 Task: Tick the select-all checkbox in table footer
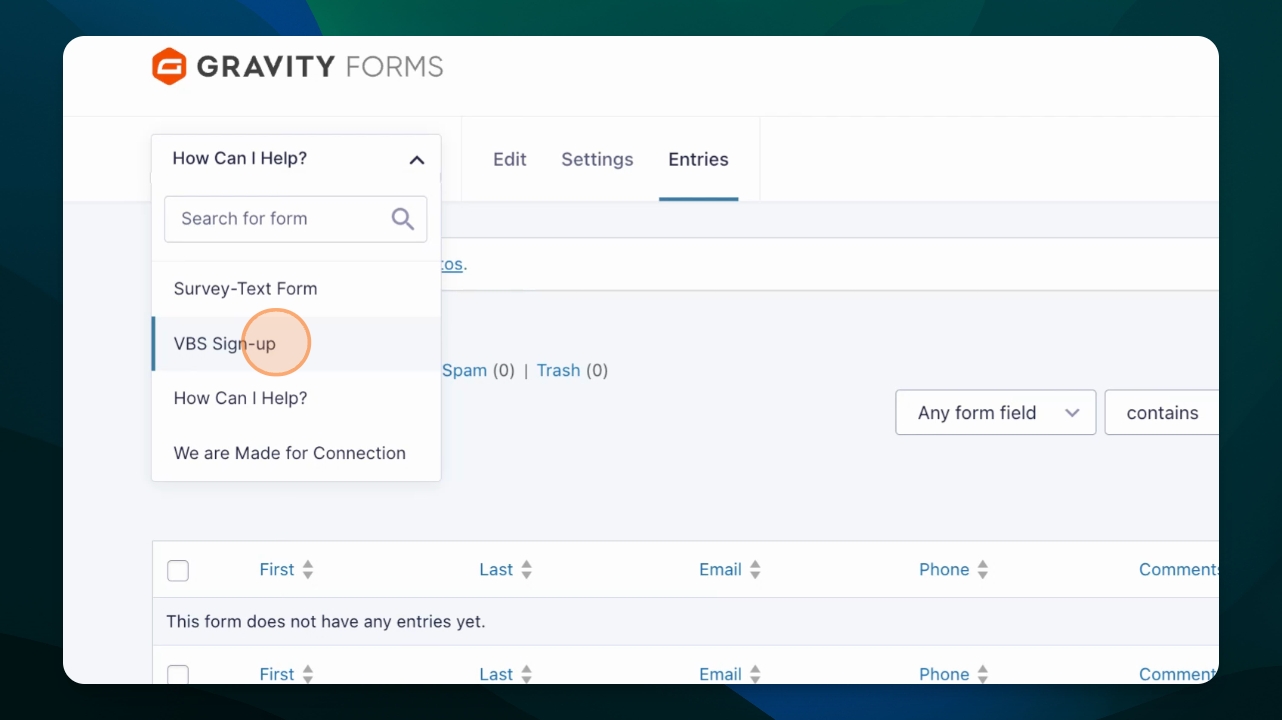coord(178,675)
